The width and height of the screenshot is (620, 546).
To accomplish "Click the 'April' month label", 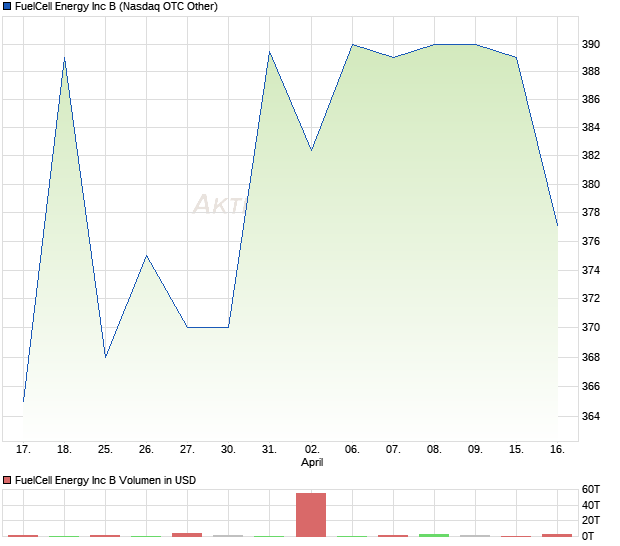I will click(x=312, y=462).
